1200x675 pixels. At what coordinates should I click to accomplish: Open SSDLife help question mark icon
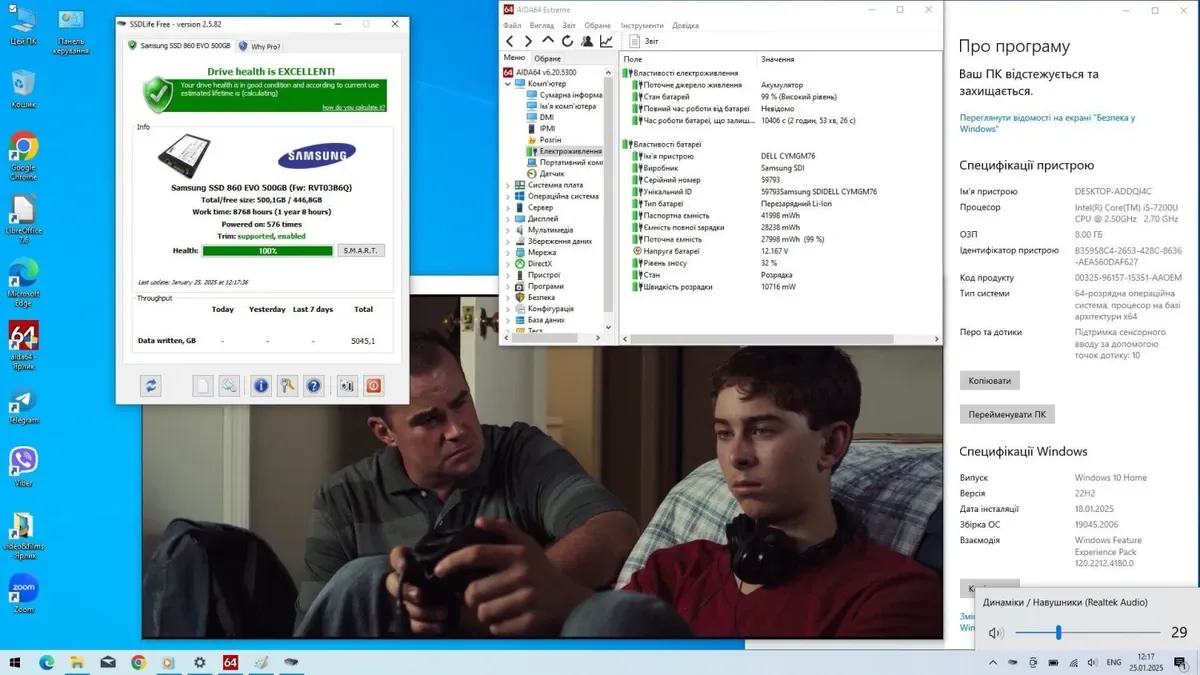pyautogui.click(x=314, y=386)
